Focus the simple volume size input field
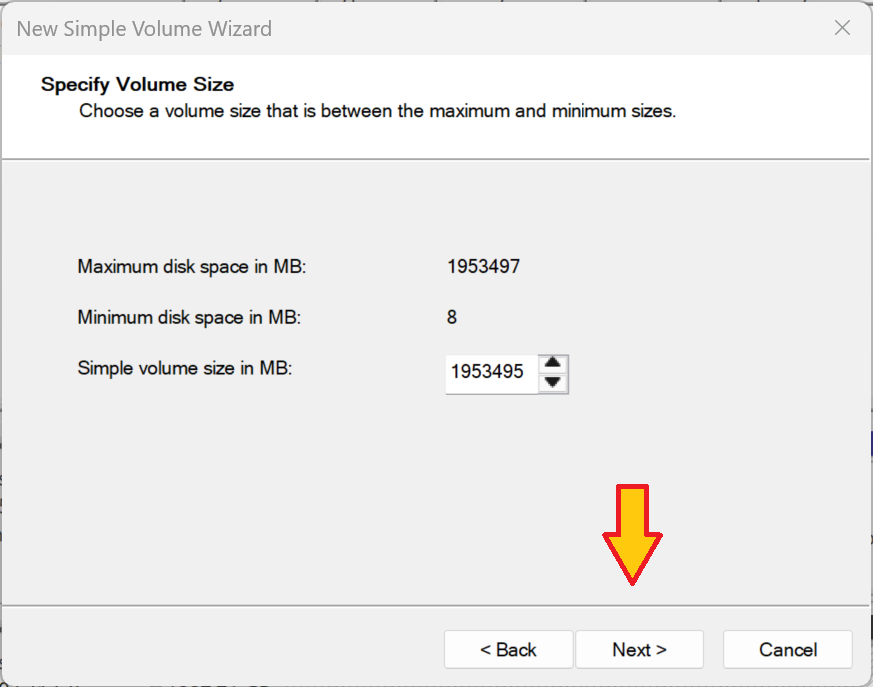 tap(489, 372)
